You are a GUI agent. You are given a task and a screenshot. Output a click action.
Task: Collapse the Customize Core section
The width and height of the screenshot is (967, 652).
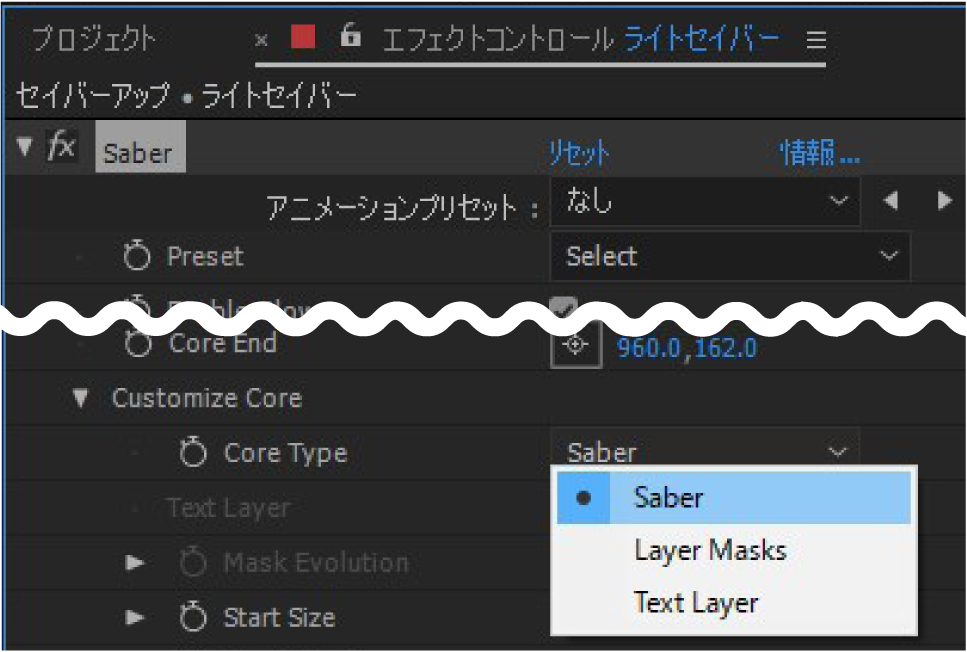pyautogui.click(x=81, y=399)
